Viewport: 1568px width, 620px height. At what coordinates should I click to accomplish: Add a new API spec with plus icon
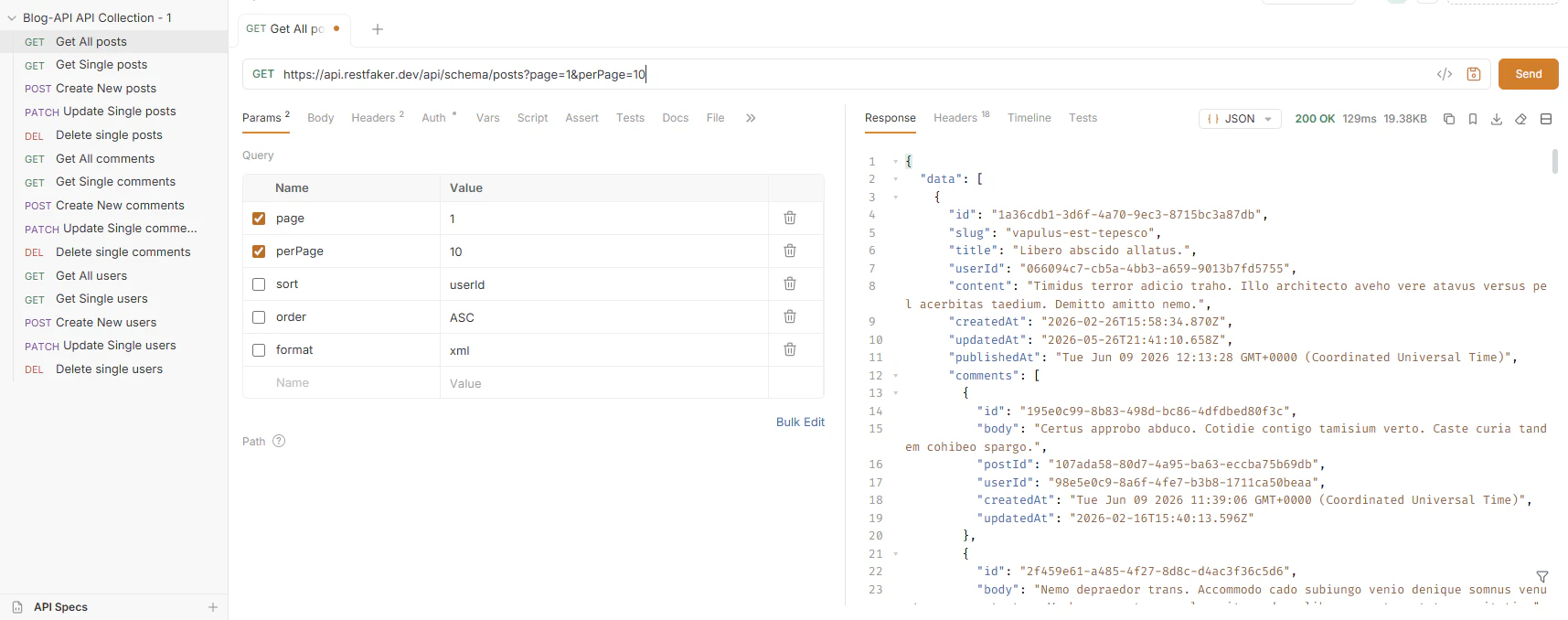coord(213,607)
